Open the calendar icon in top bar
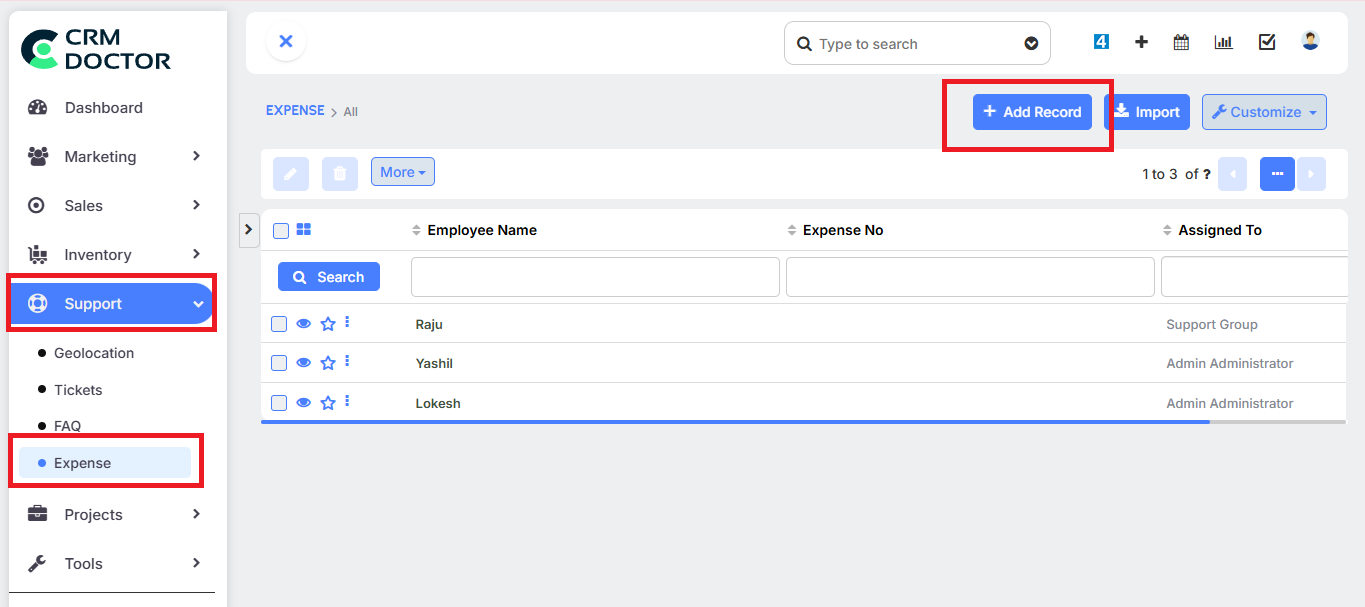The width and height of the screenshot is (1365, 607). [x=1180, y=42]
